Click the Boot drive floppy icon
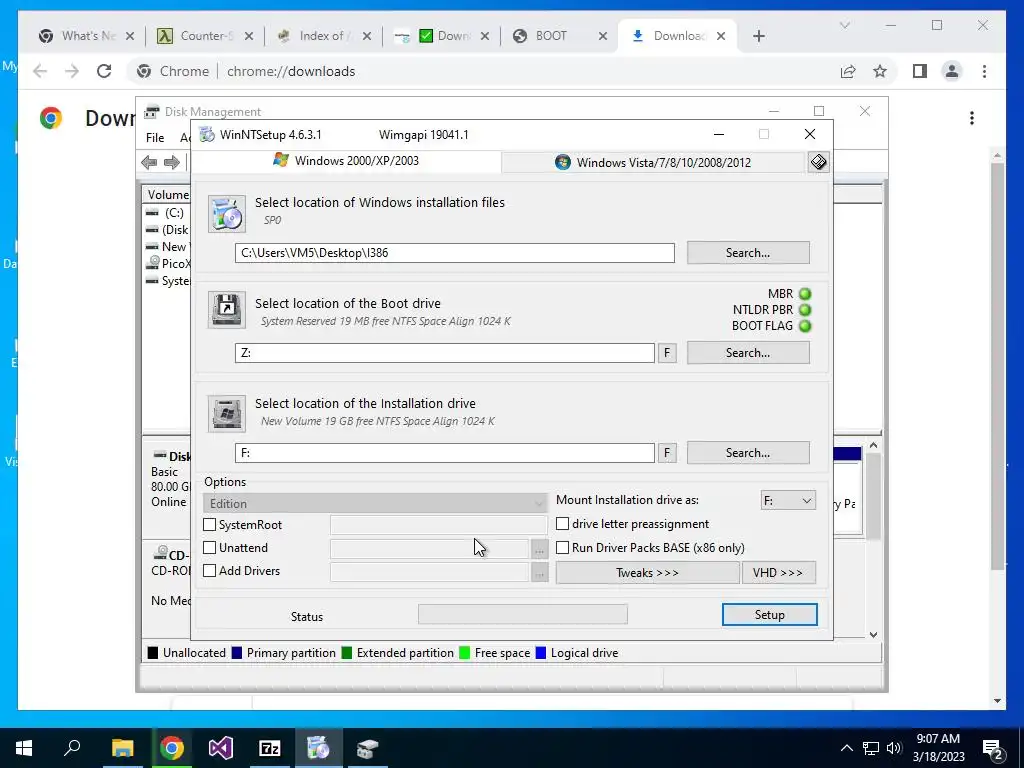The height and width of the screenshot is (768, 1024). (227, 310)
